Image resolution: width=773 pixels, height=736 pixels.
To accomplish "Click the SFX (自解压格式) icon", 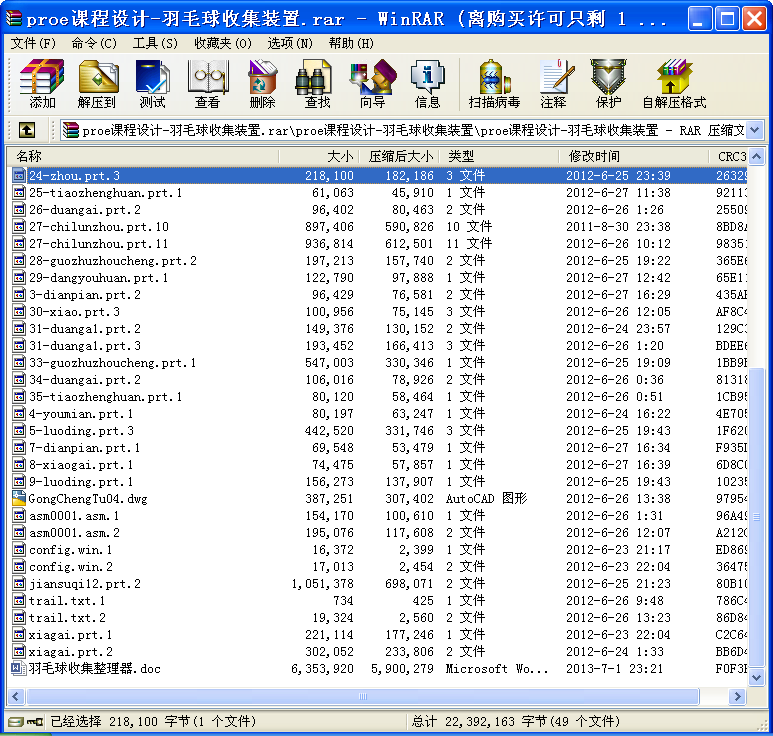I will pyautogui.click(x=674, y=84).
